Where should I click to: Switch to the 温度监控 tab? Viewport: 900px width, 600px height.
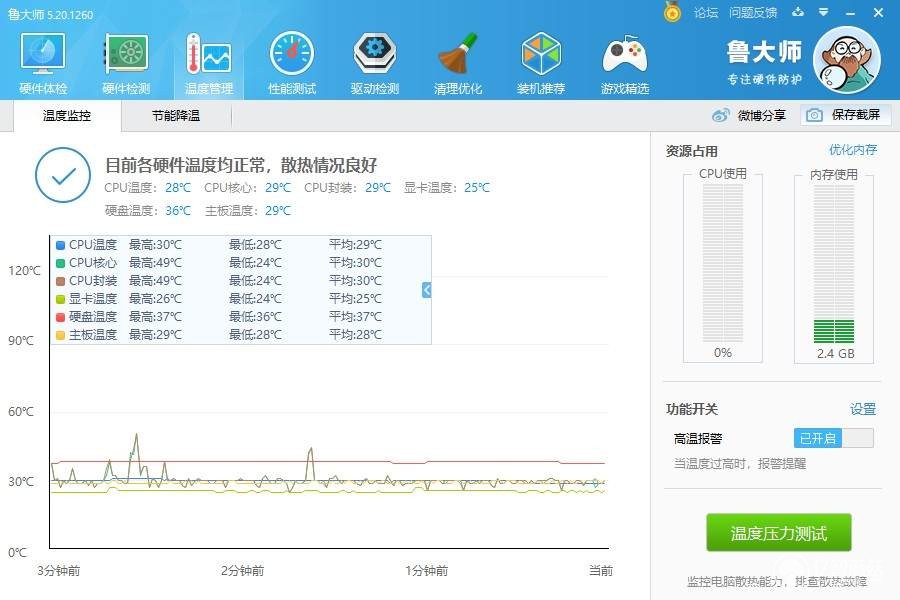67,115
